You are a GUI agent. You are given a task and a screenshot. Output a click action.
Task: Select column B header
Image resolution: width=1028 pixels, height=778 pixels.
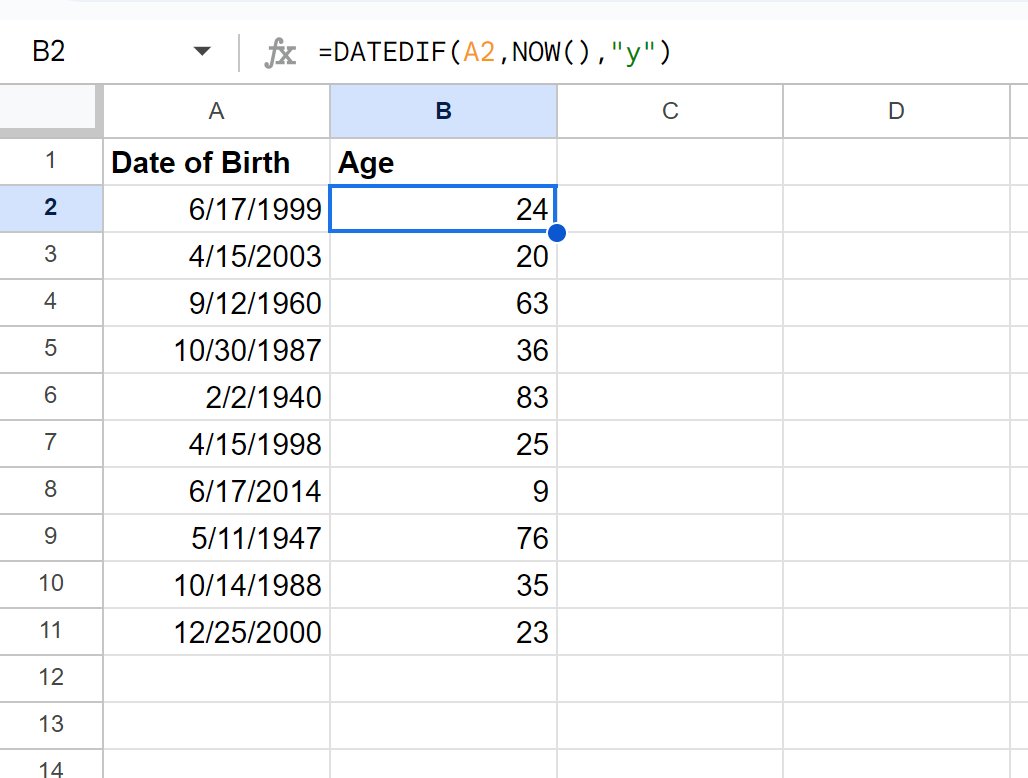[443, 111]
